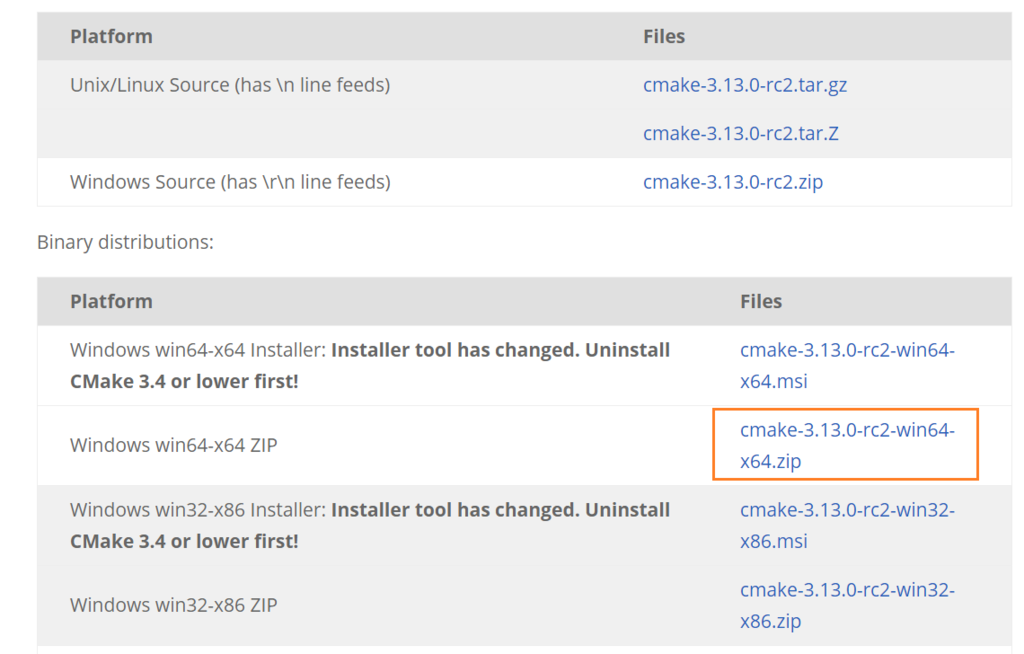Select the Windows win32-x86 ZIP row label

pyautogui.click(x=173, y=605)
